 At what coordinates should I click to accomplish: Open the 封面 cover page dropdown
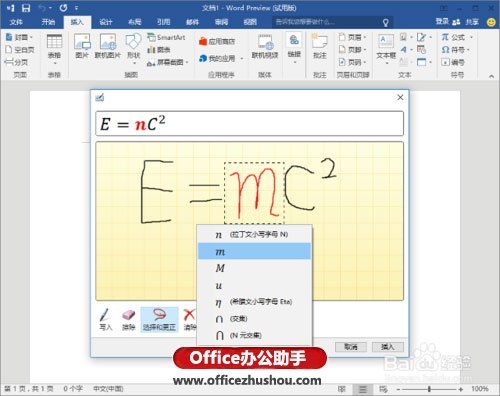tap(19, 37)
